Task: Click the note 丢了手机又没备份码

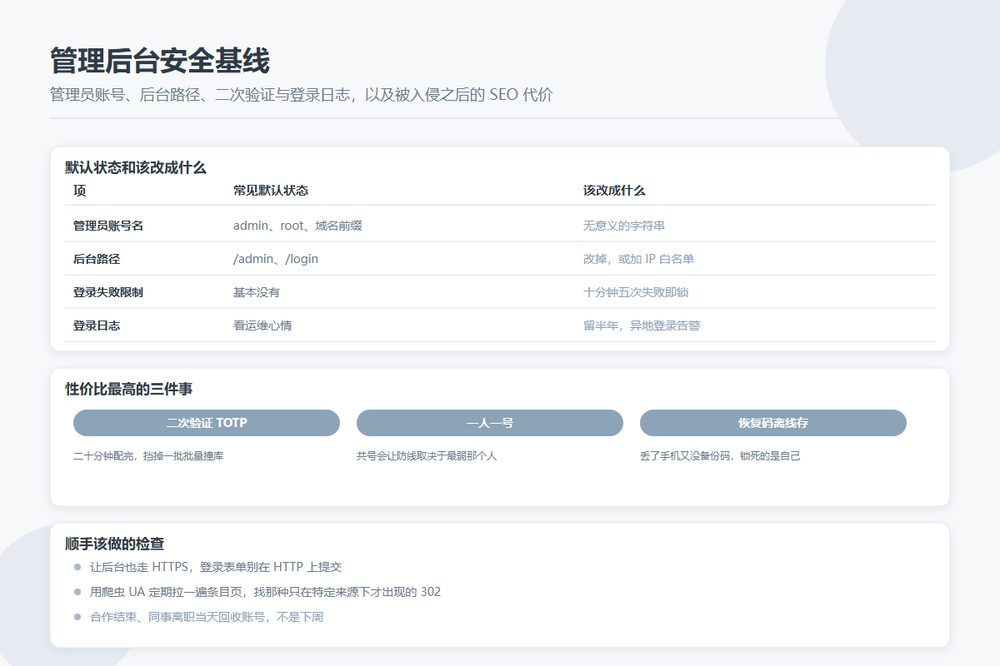Action: (720, 456)
